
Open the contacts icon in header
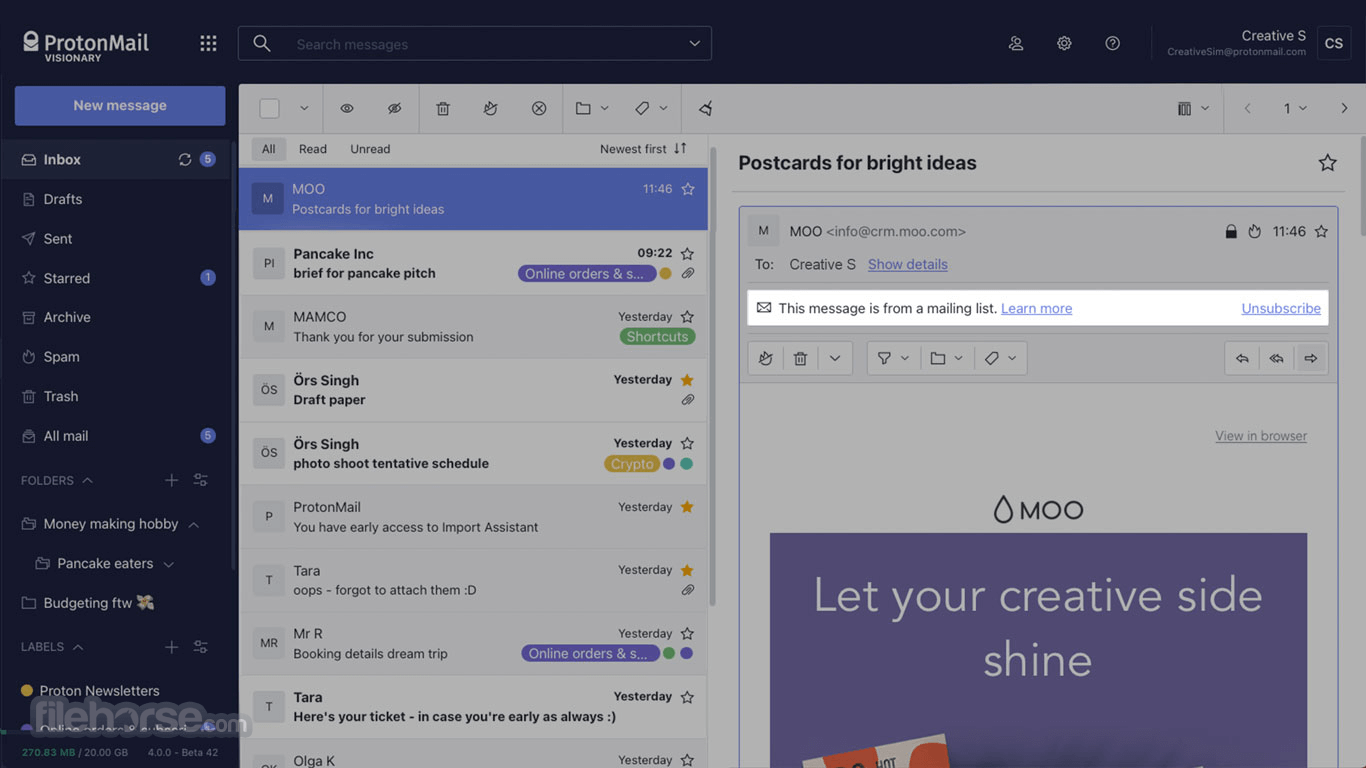(1016, 43)
